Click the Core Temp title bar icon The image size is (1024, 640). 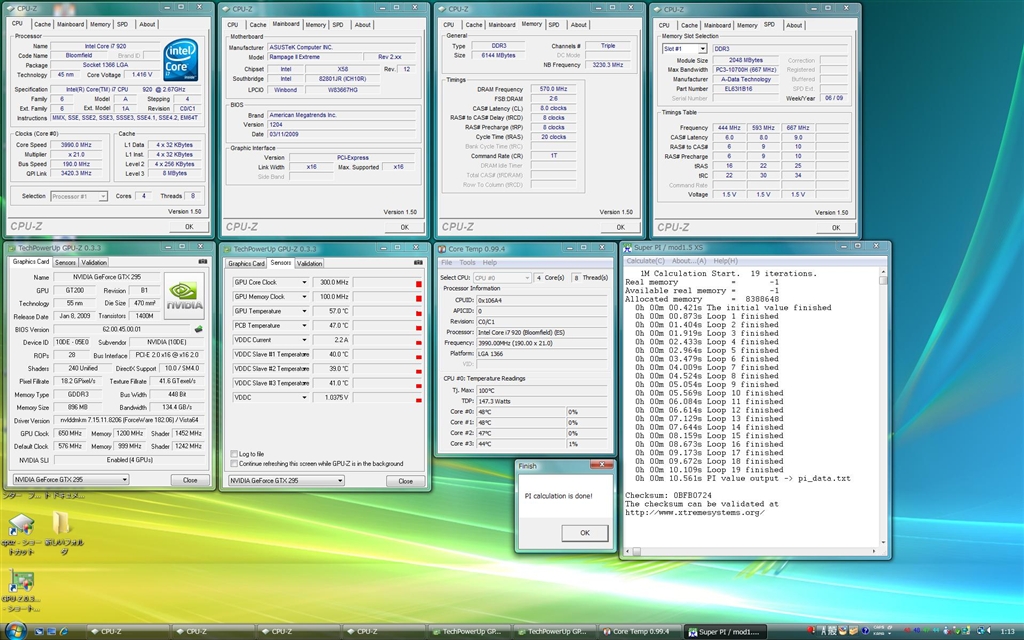coord(442,248)
